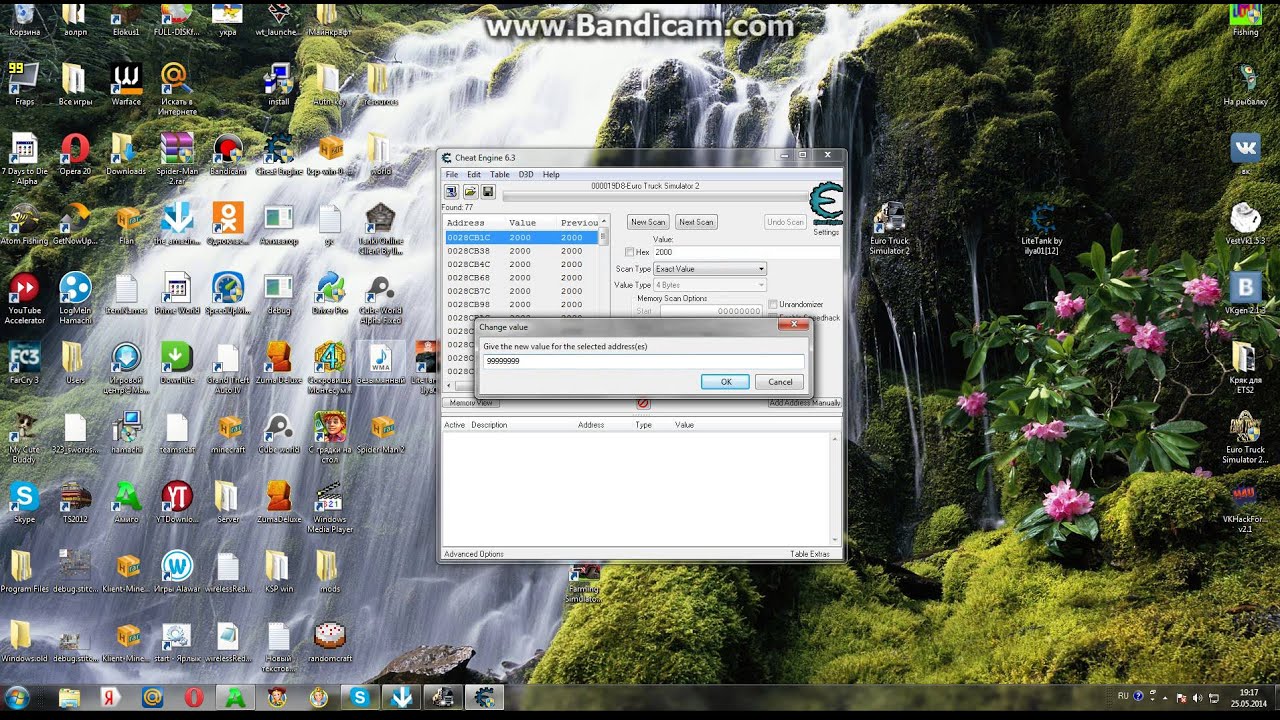
Task: Click the save floppy icon in Cheat Engine
Action: 488,191
